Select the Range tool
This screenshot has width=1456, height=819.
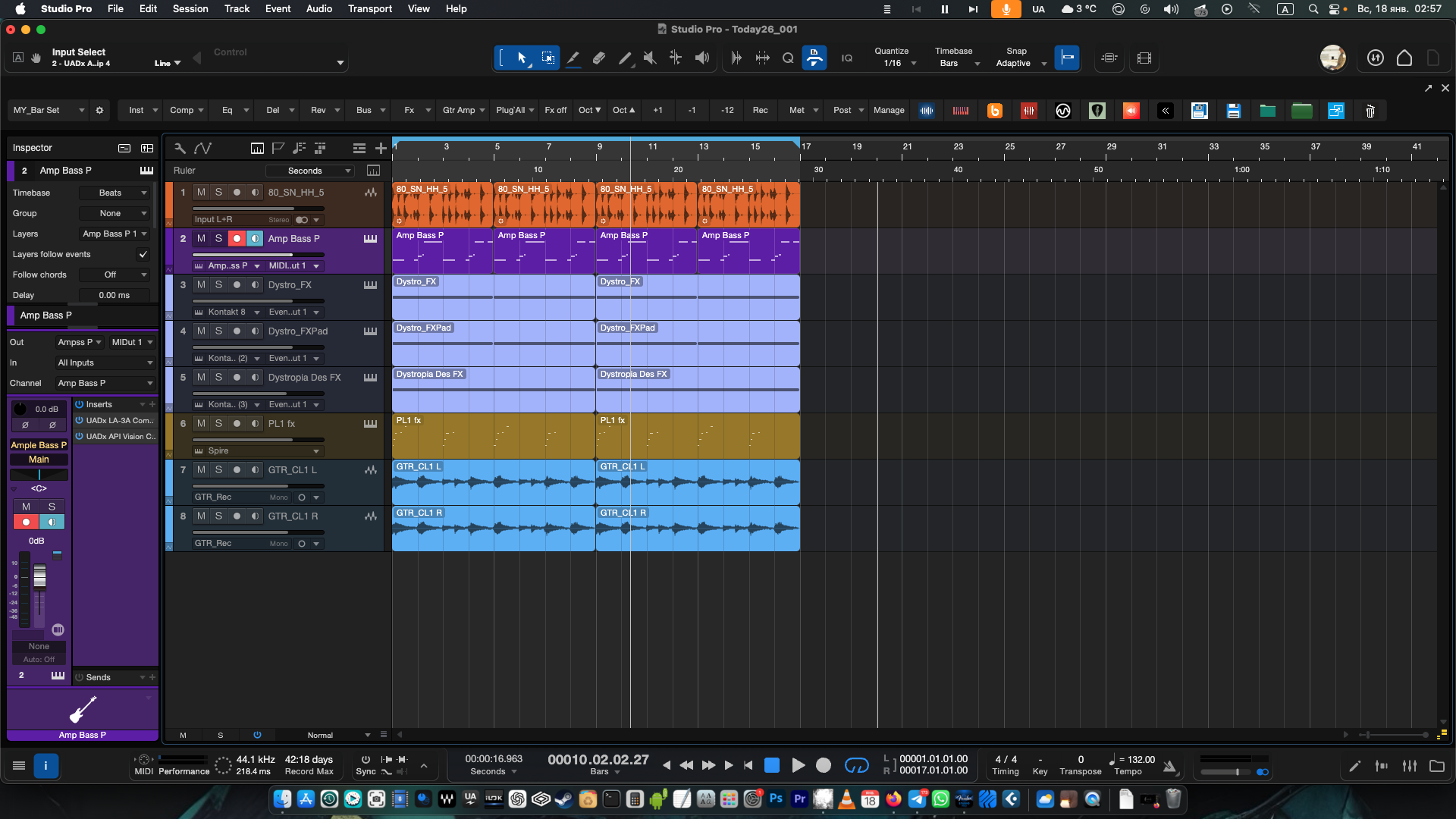[548, 58]
